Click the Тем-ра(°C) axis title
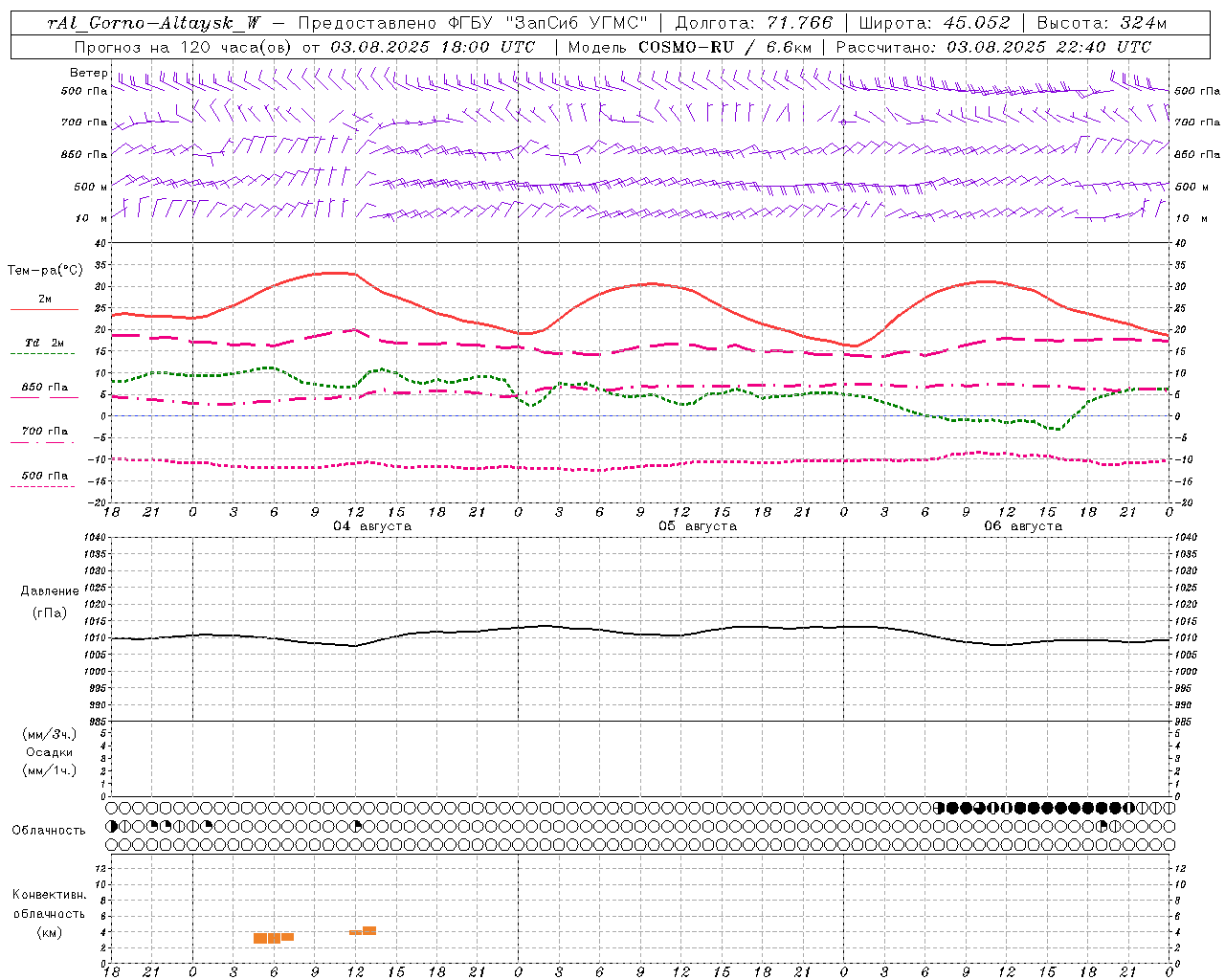The height and width of the screenshot is (980, 1225). click(x=45, y=271)
